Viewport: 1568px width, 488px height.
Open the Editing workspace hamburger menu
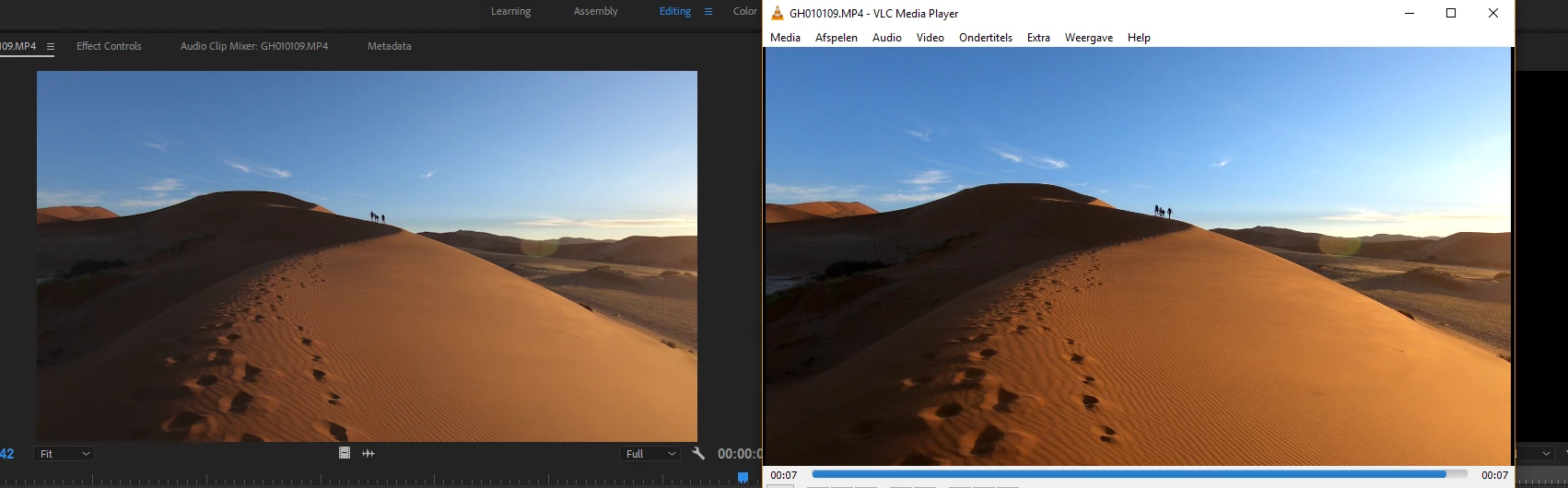coord(708,12)
